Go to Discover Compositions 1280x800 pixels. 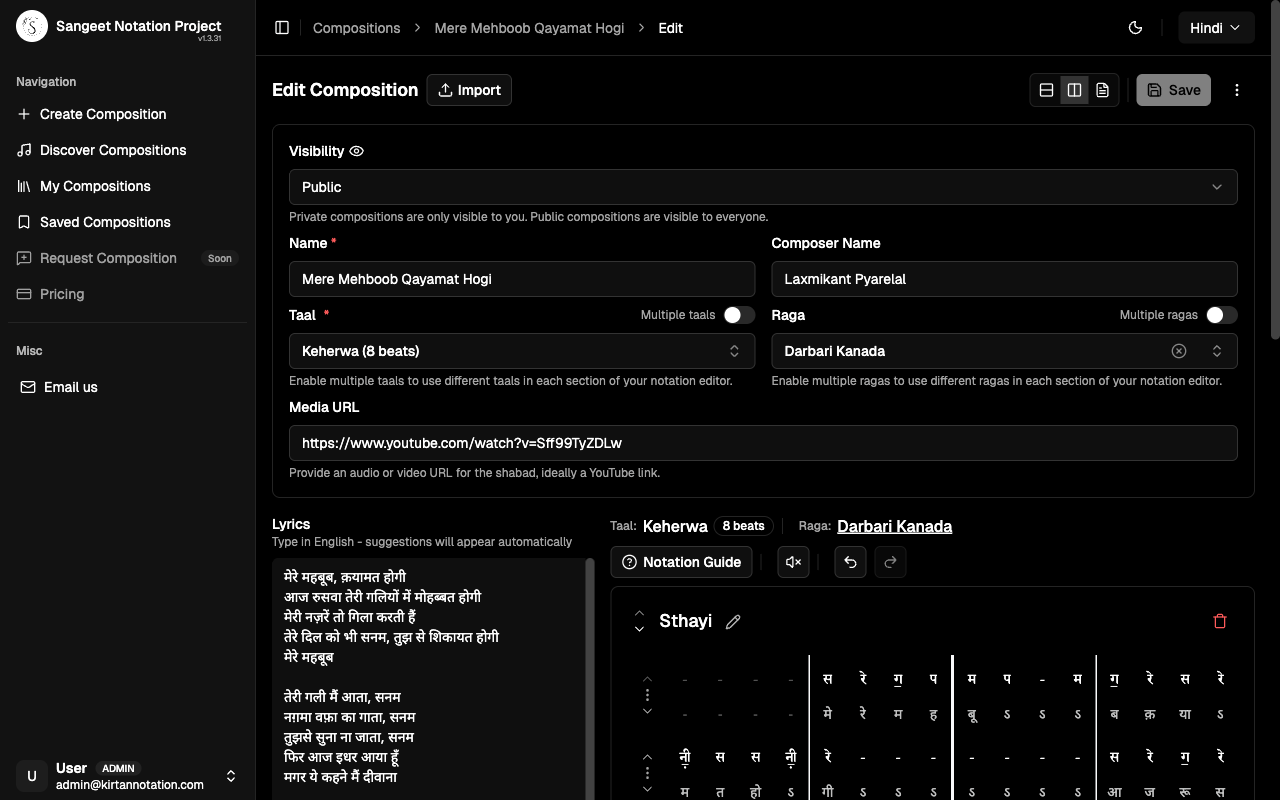pos(113,150)
